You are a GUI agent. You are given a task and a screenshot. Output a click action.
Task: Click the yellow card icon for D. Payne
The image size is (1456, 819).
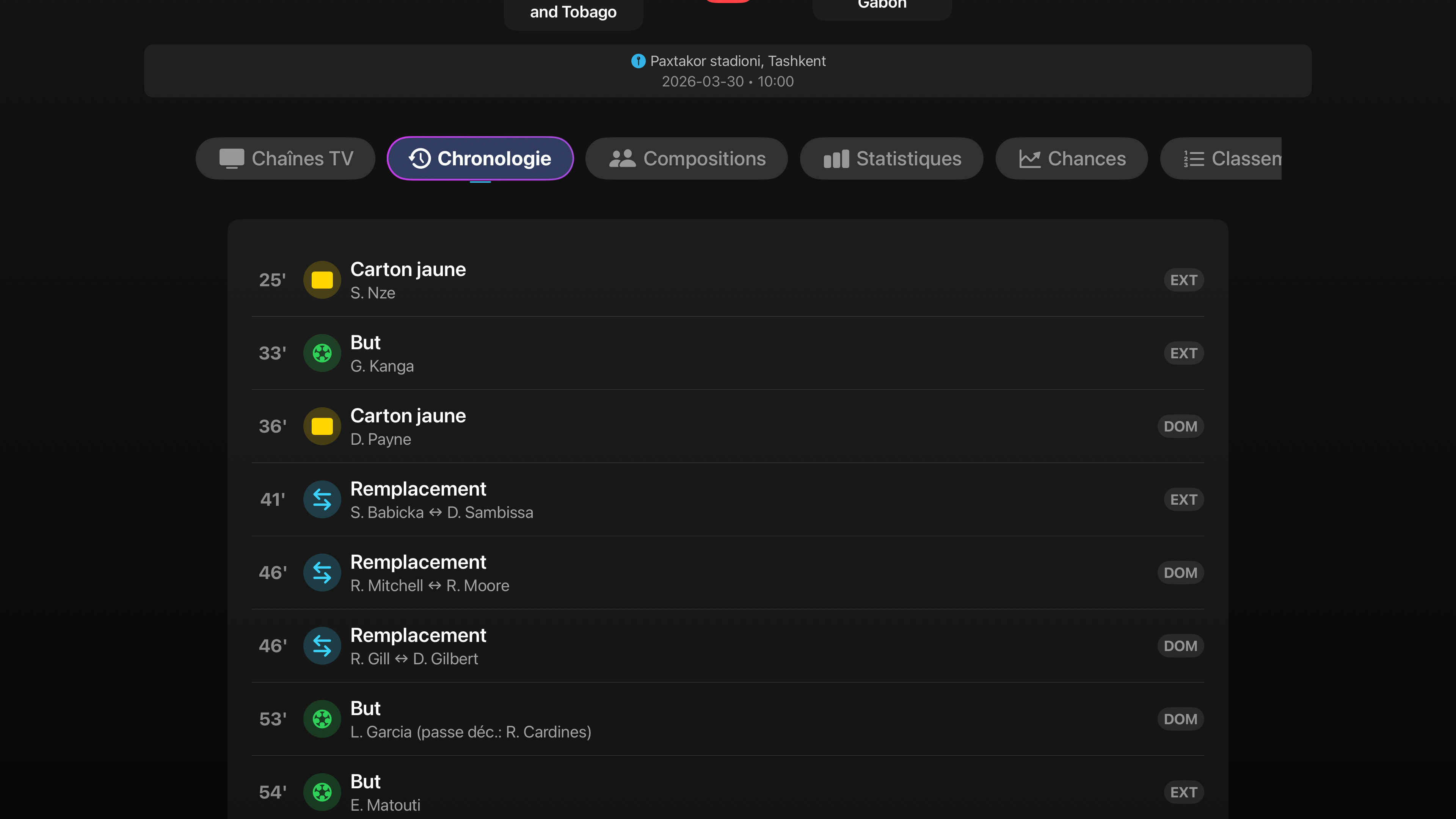click(322, 426)
